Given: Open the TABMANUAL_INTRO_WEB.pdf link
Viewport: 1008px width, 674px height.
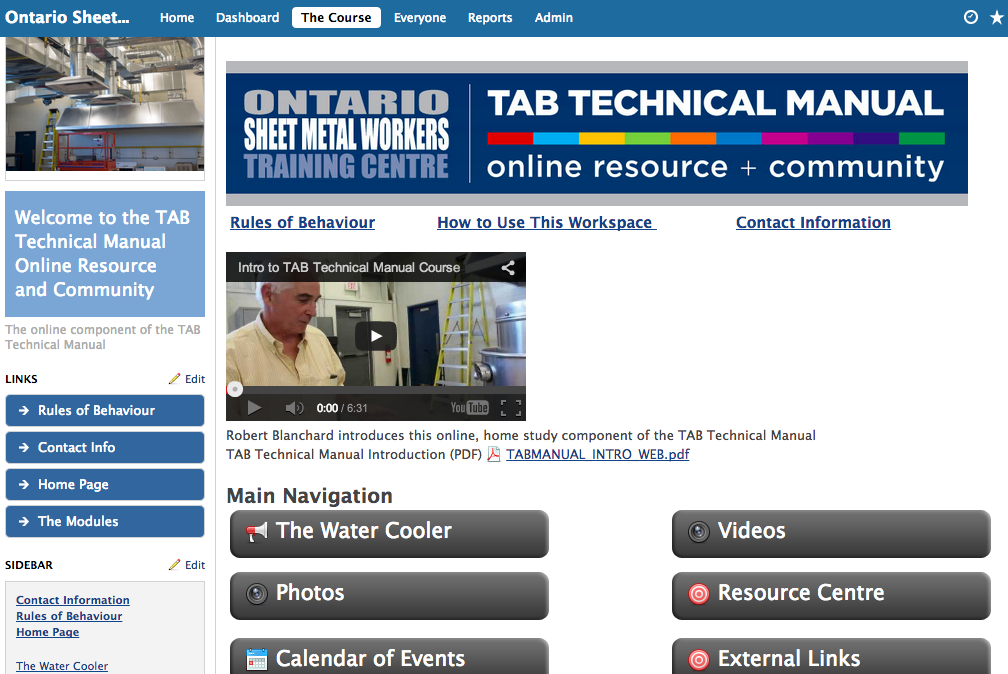Looking at the screenshot, I should tap(600, 454).
